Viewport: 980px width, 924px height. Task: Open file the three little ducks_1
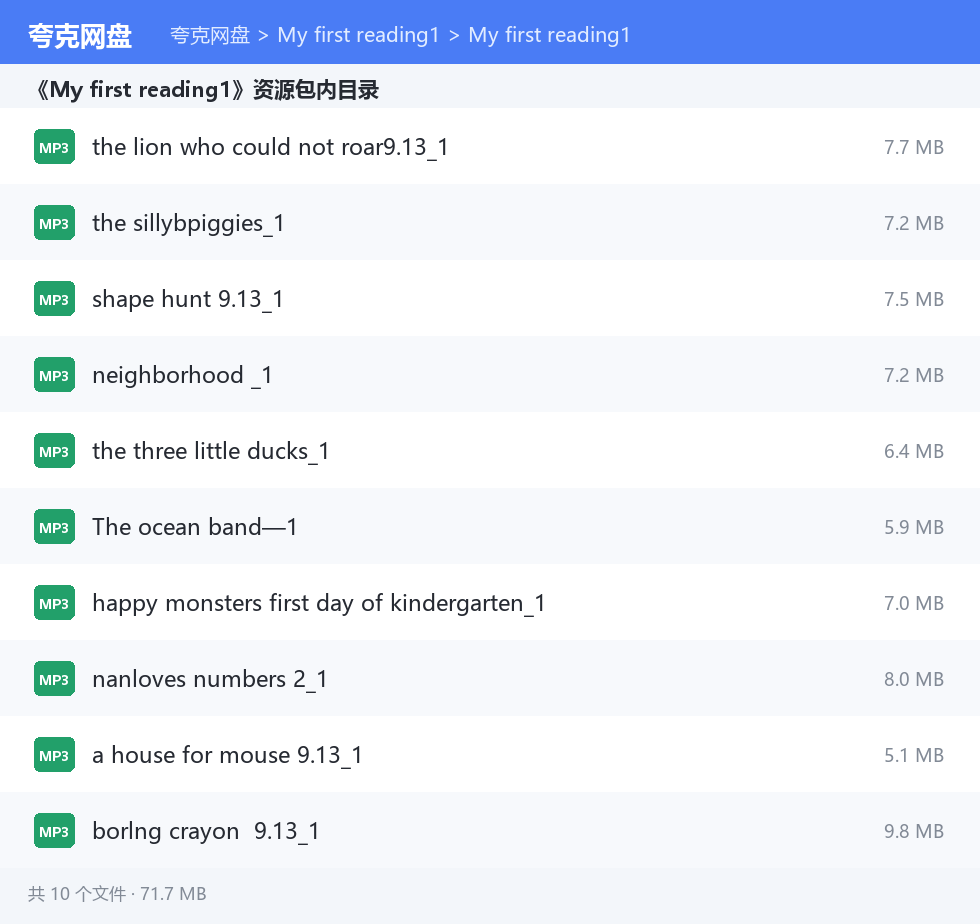tap(211, 451)
